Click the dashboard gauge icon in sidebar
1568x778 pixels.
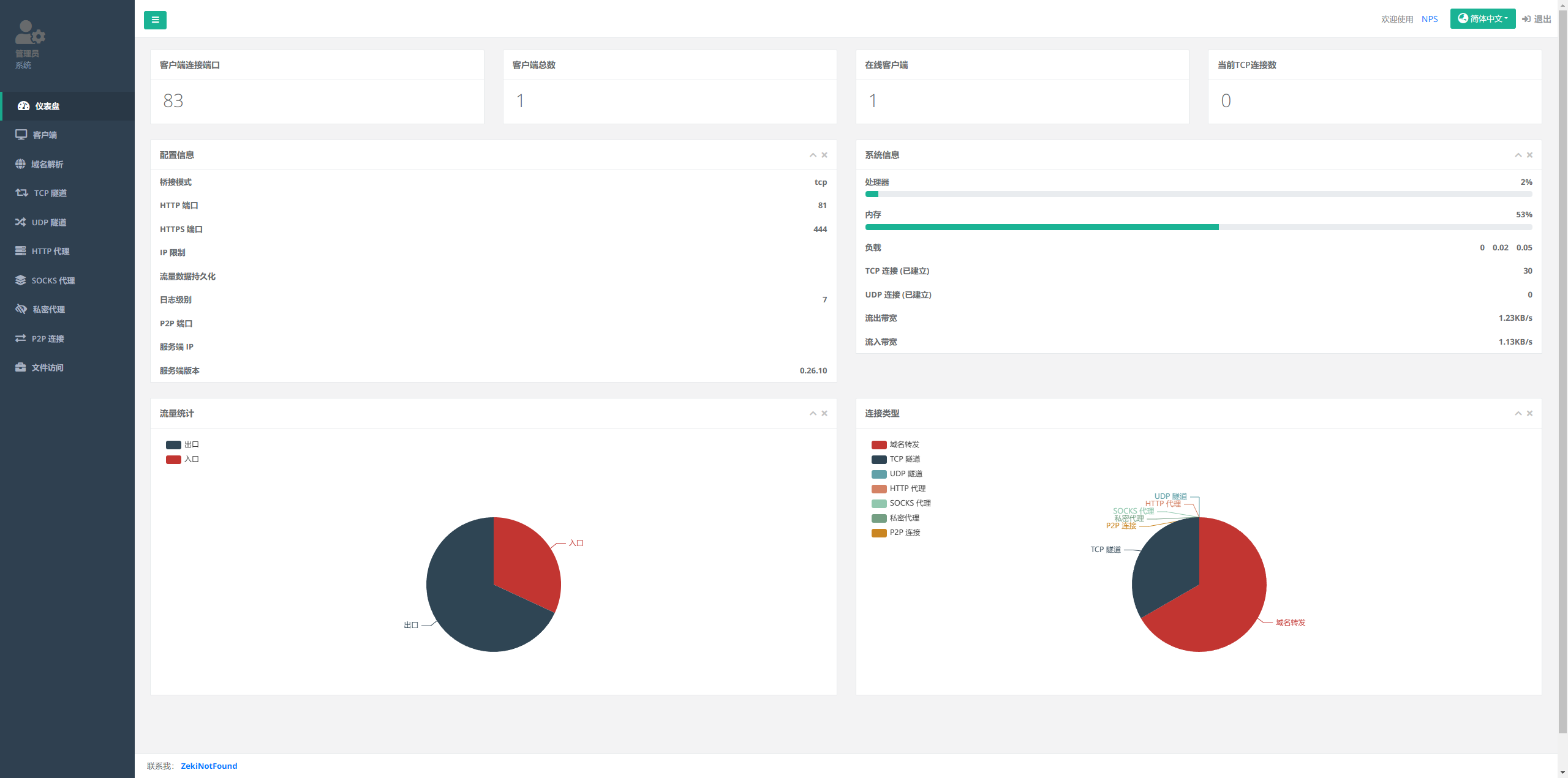pos(23,106)
